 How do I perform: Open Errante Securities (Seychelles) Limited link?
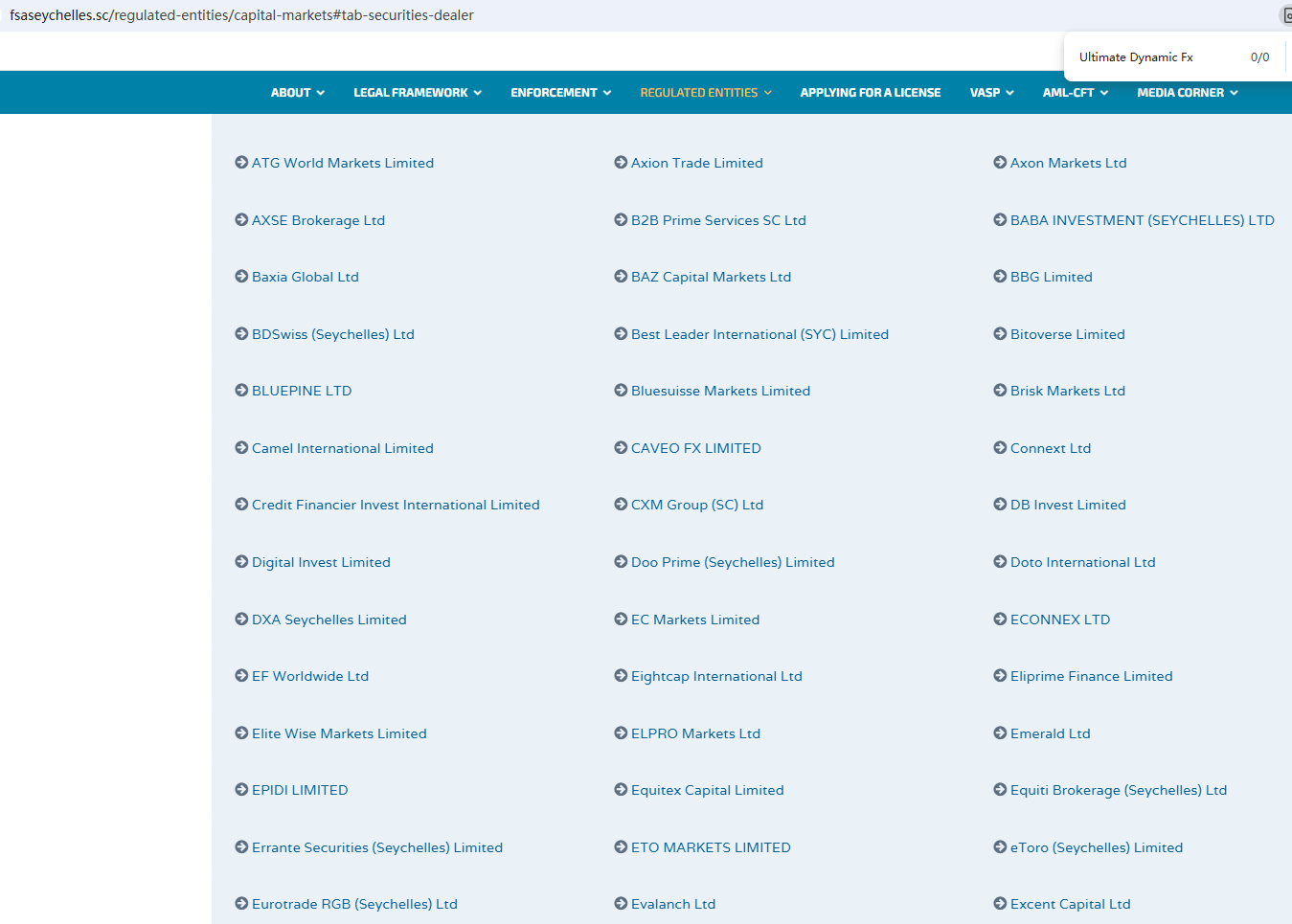(377, 847)
